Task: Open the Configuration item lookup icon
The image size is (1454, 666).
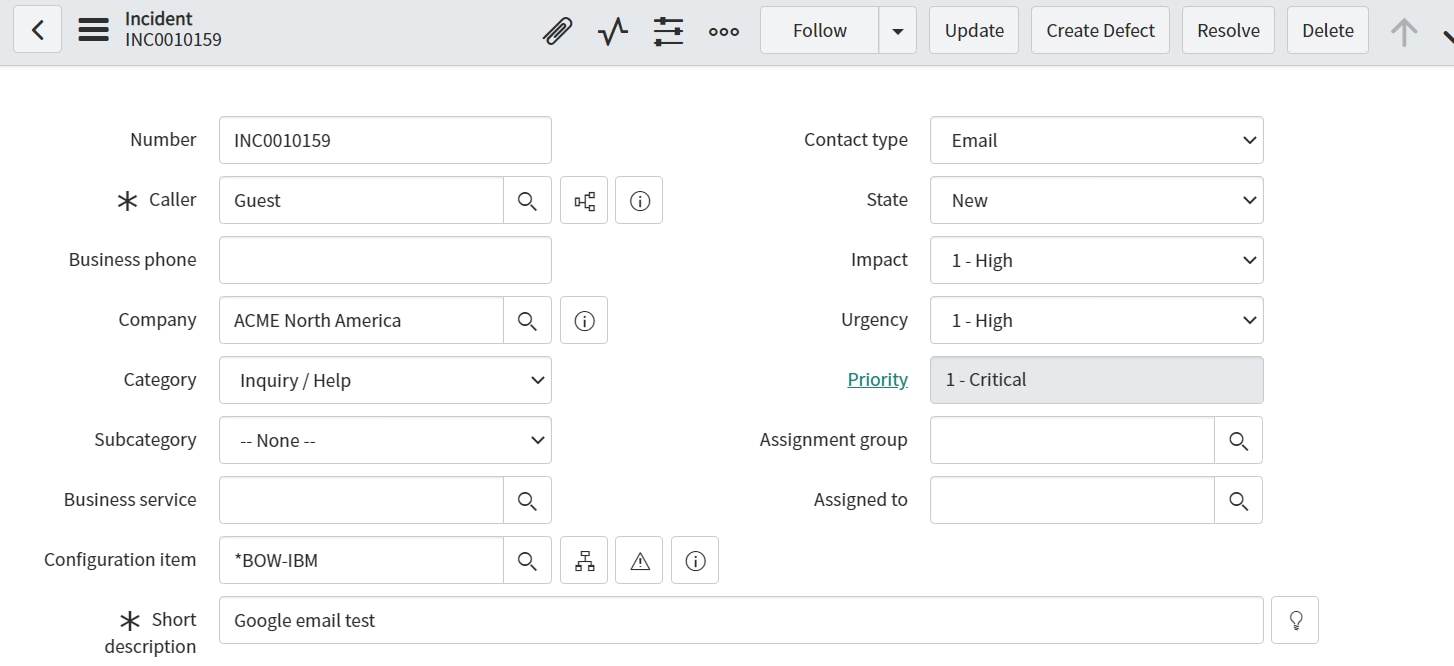Action: tap(527, 560)
